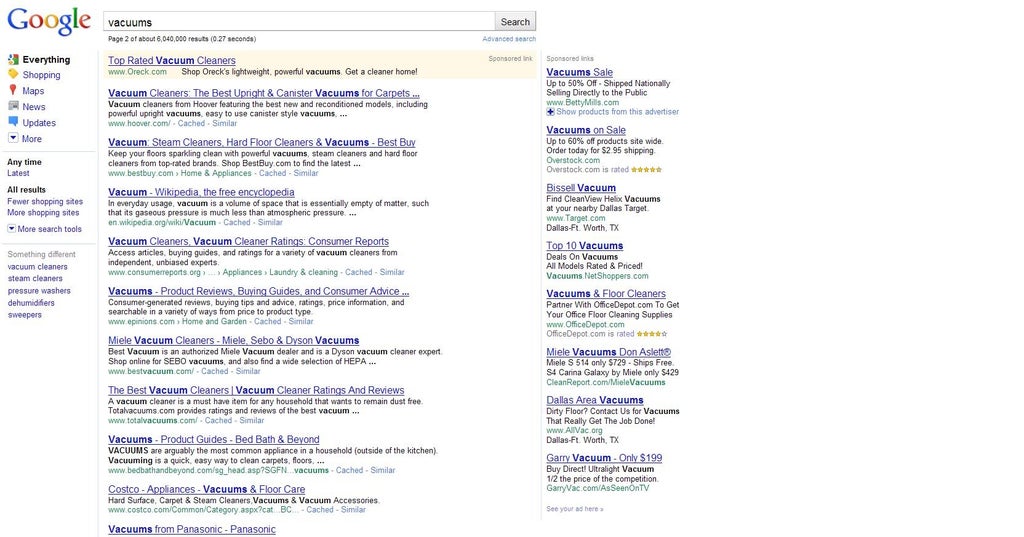1024x537 pixels.
Task: Select More shopping sites option
Action: [43, 213]
